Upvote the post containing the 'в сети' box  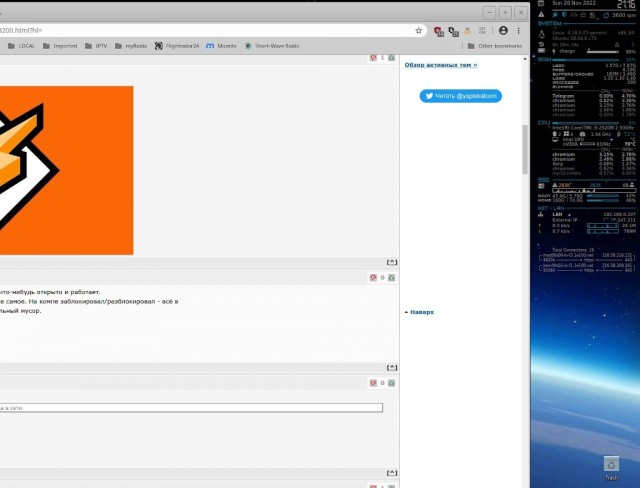click(x=391, y=383)
